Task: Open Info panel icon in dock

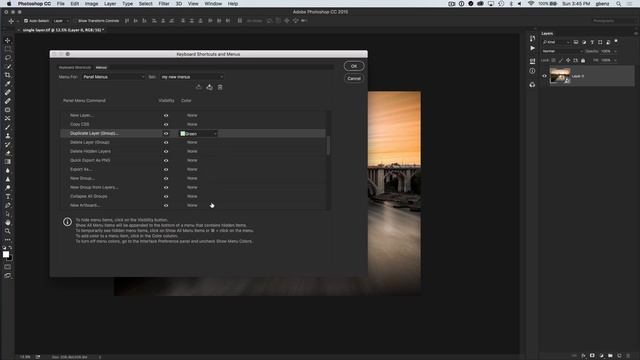Action: 532,71
